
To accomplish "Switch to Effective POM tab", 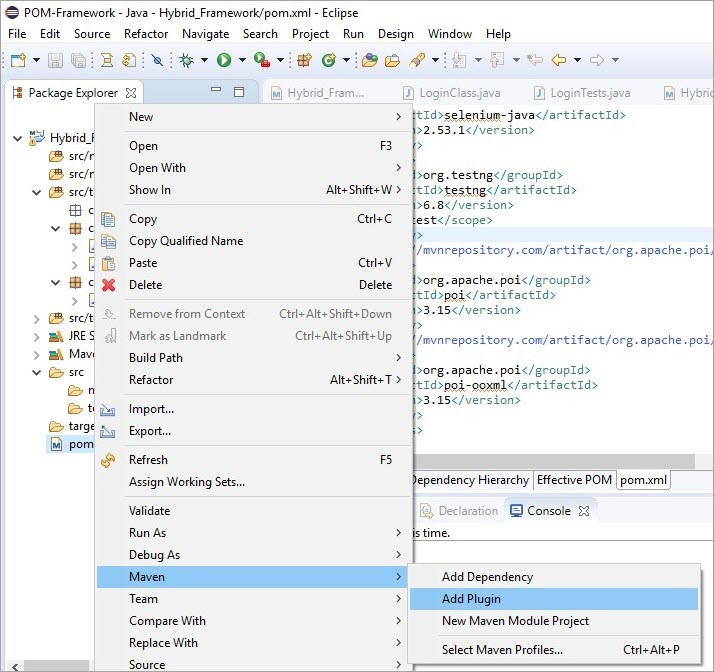I will pos(574,480).
